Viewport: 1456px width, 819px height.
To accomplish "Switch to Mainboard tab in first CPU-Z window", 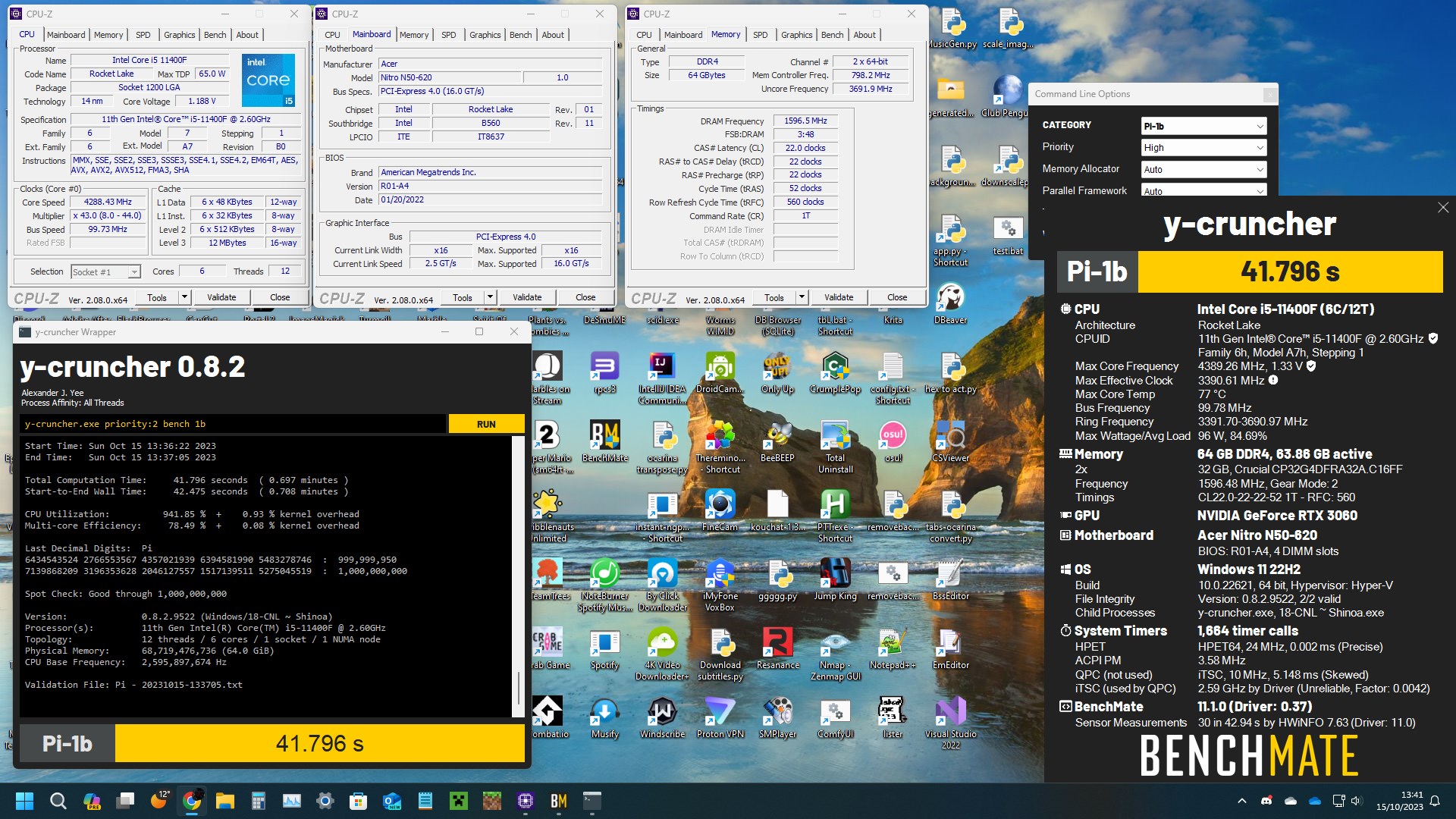I will point(66,35).
